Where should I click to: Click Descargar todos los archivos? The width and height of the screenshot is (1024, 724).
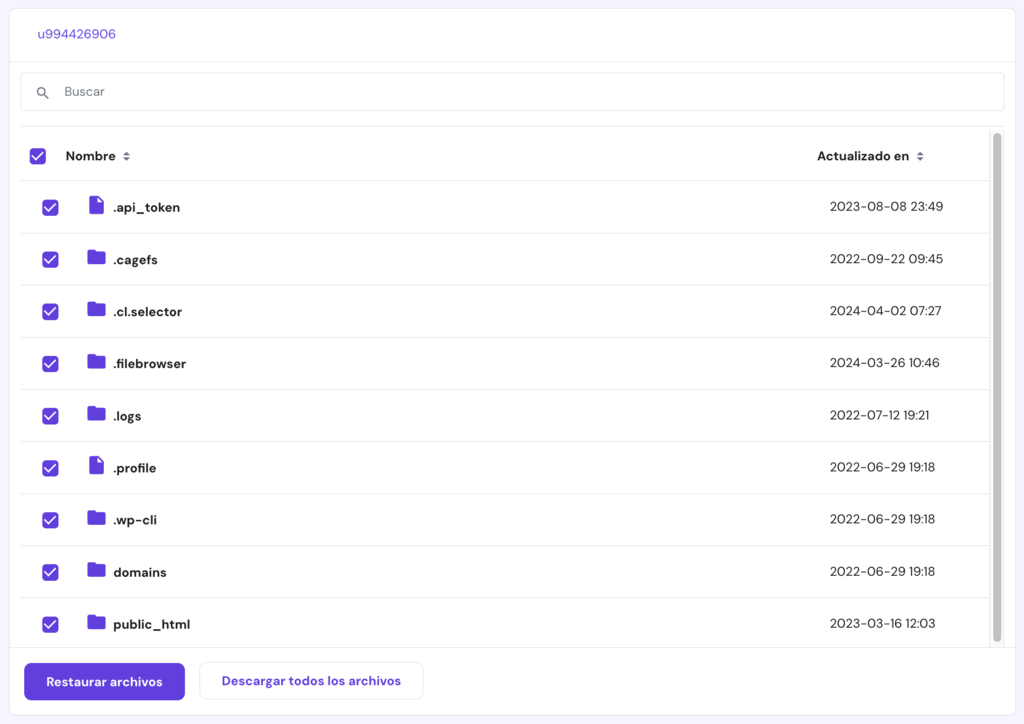tap(311, 681)
